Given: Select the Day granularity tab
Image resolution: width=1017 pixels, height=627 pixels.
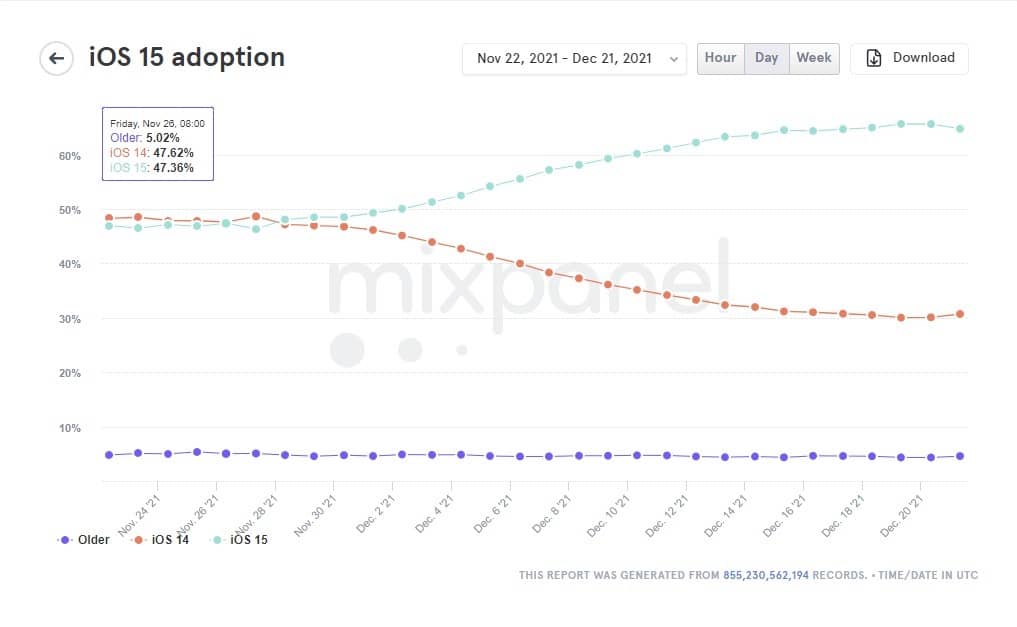Looking at the screenshot, I should (767, 58).
